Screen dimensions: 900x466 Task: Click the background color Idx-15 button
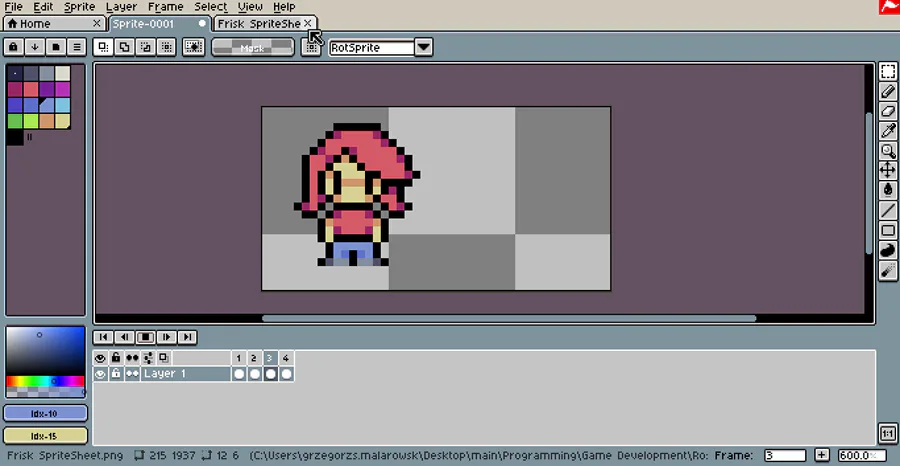(x=45, y=436)
